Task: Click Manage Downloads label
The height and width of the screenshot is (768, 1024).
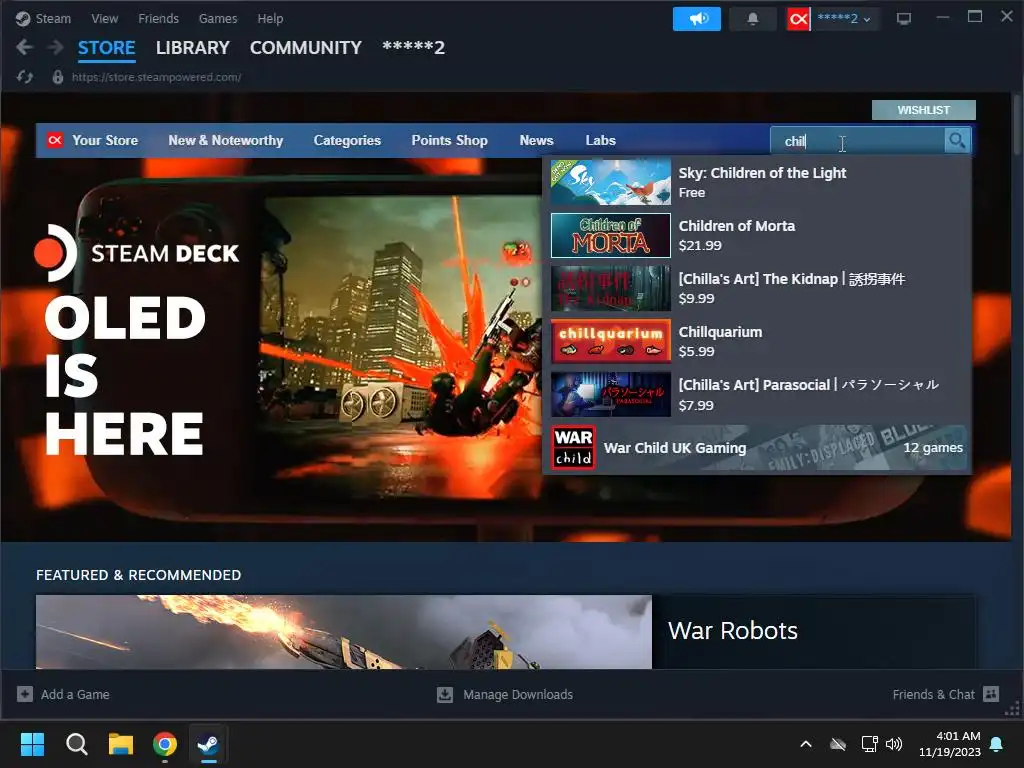Action: point(518,694)
